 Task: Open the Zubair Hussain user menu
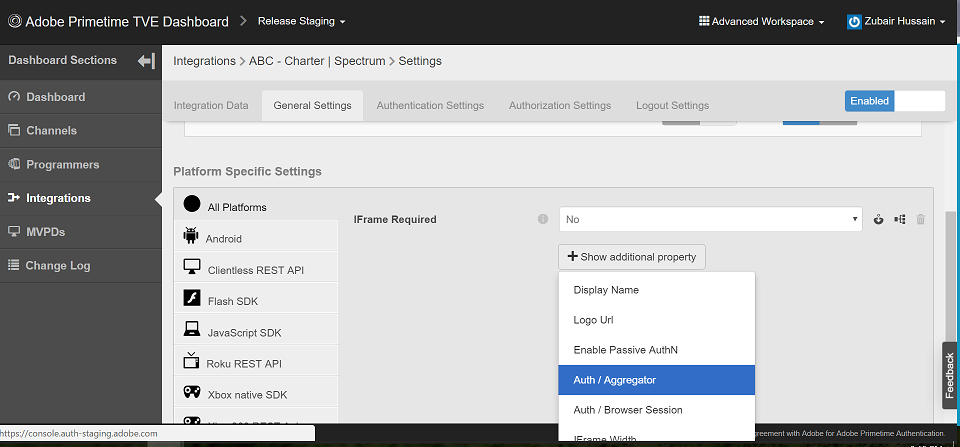click(896, 21)
